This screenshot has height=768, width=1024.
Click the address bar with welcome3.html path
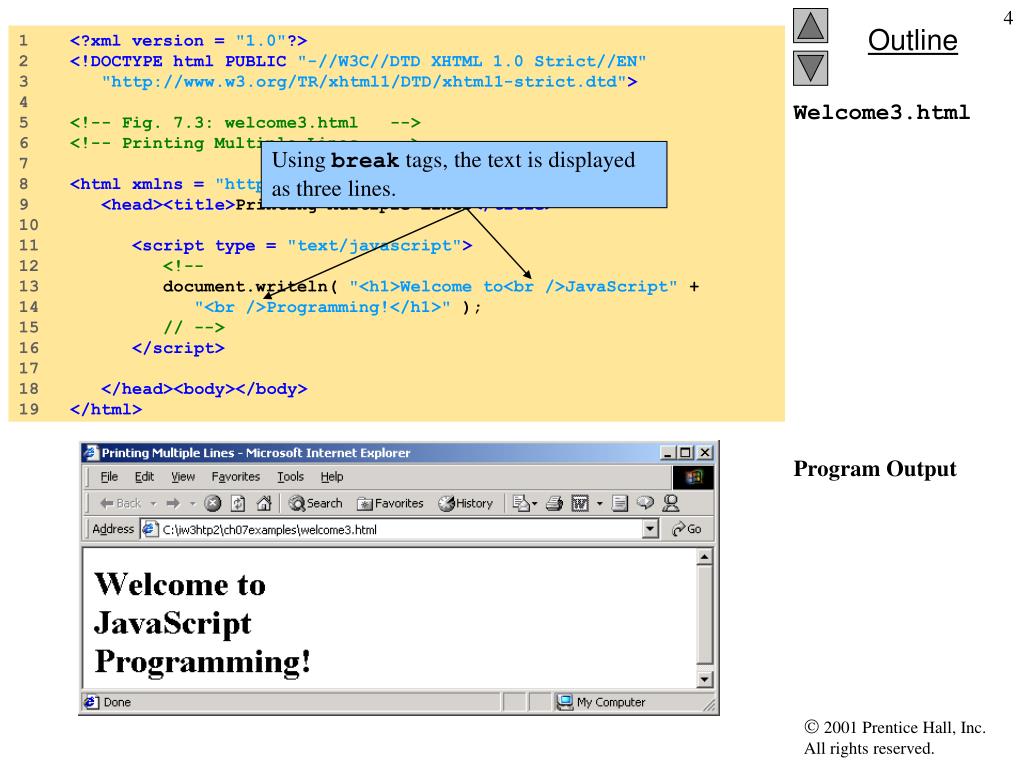[400, 530]
